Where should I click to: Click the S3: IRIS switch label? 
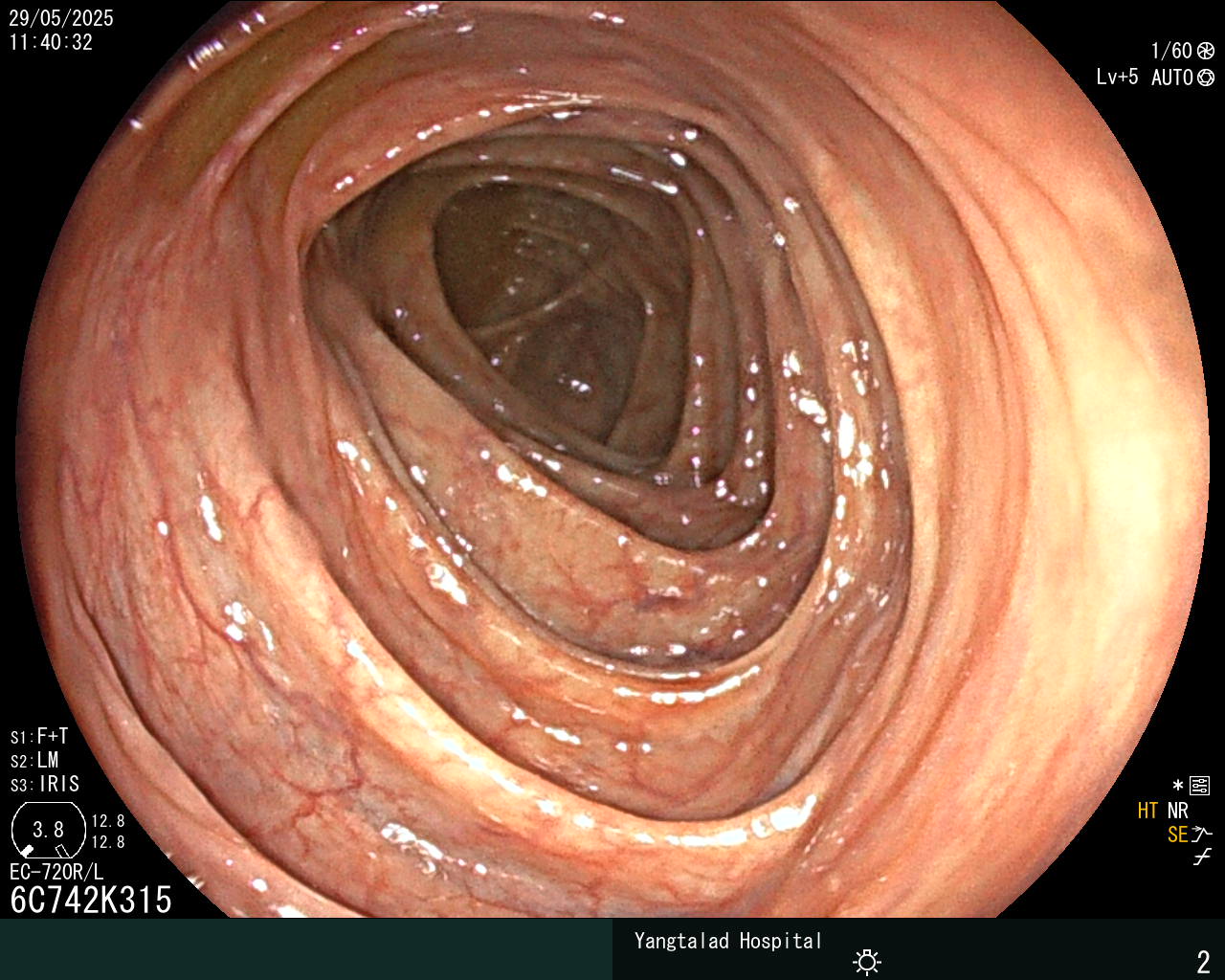45,784
